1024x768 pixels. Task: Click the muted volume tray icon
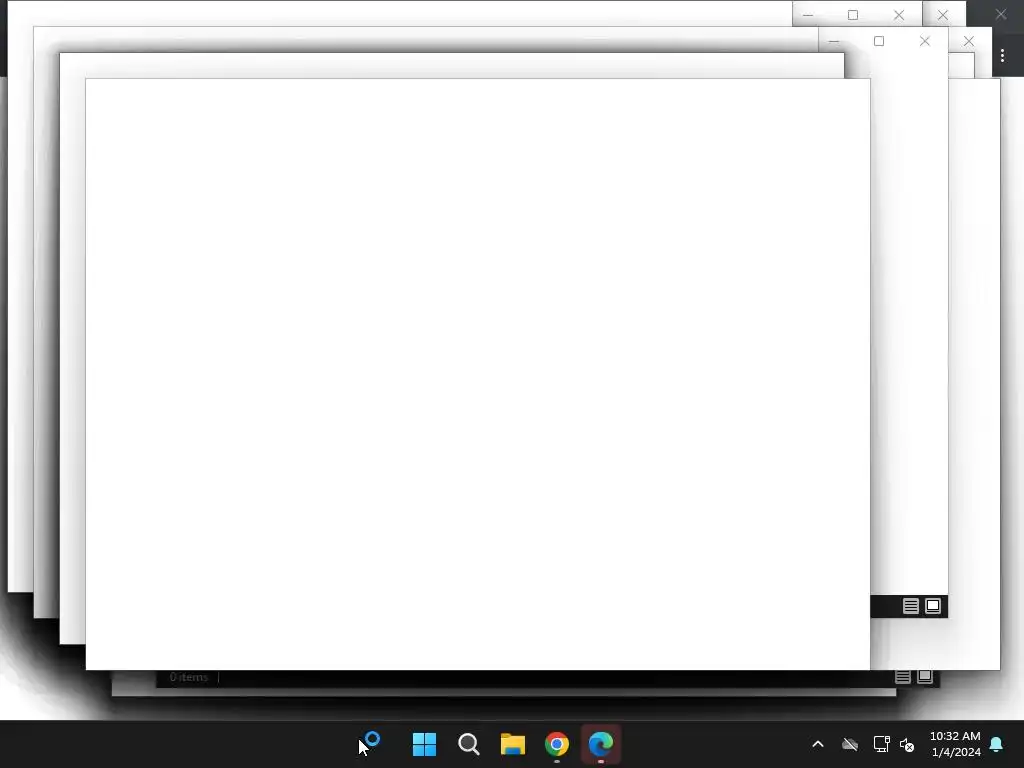(907, 744)
